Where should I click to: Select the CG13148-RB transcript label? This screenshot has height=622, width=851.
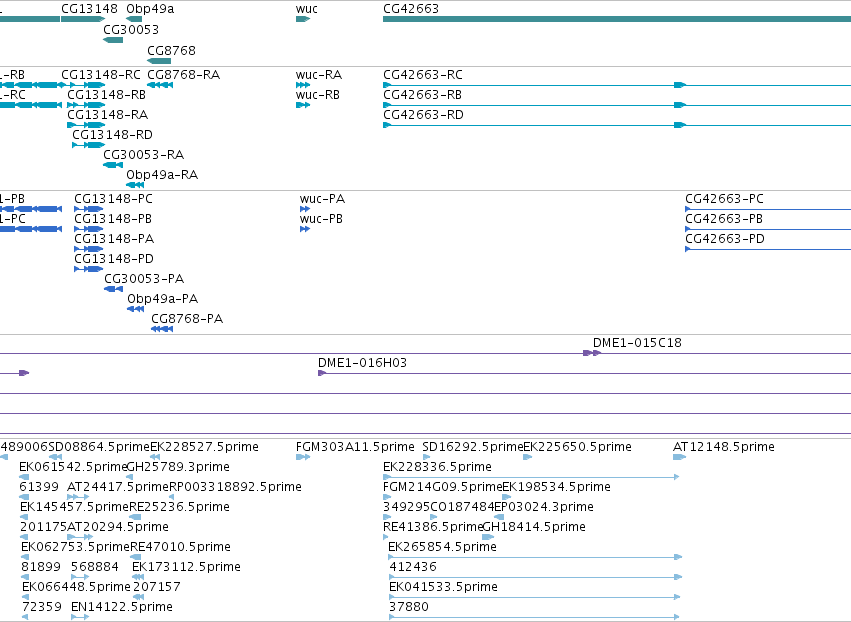(x=106, y=95)
